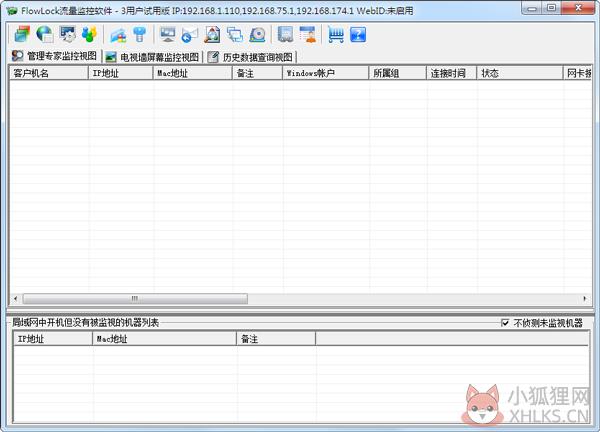The image size is (600, 432).
Task: Maximize the FlowLock window
Action: [552, 8]
